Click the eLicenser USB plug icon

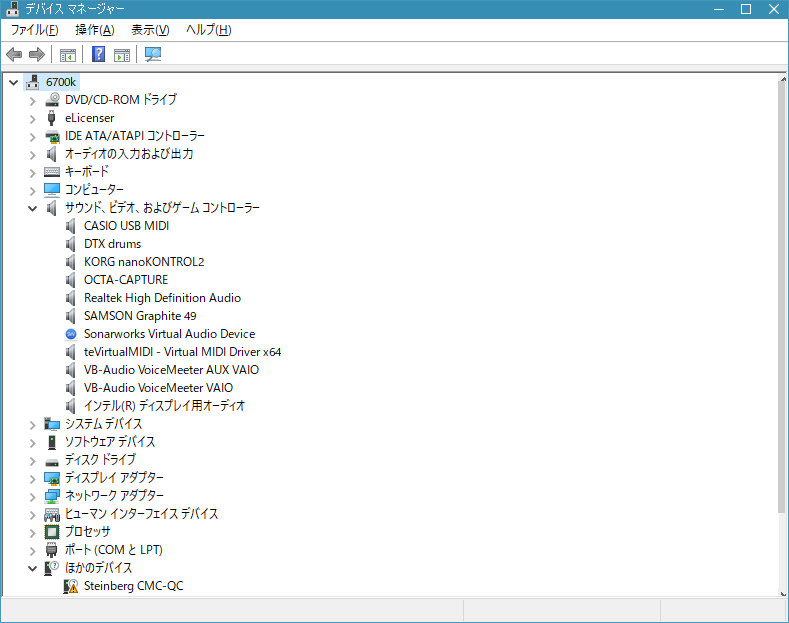click(x=51, y=118)
